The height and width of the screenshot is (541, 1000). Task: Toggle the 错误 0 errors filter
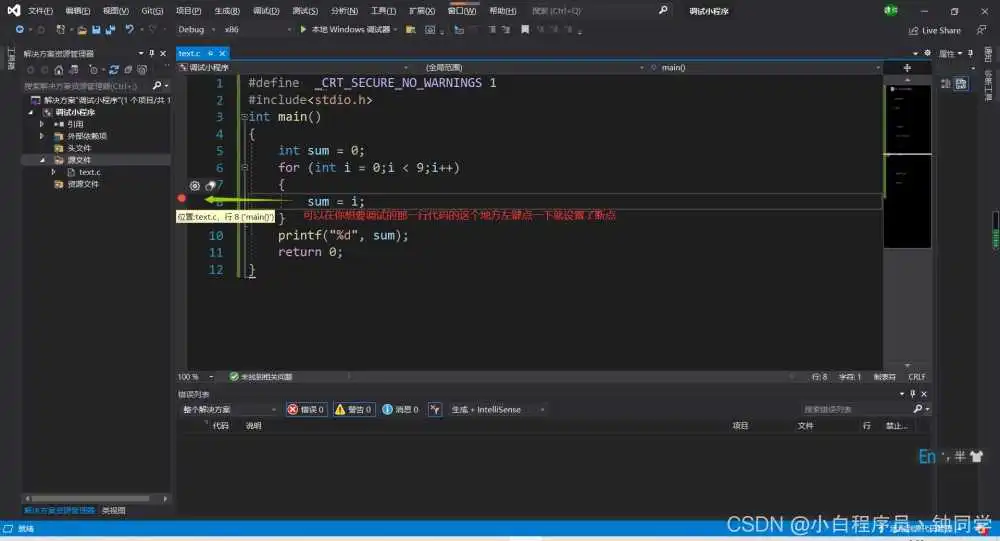point(307,409)
